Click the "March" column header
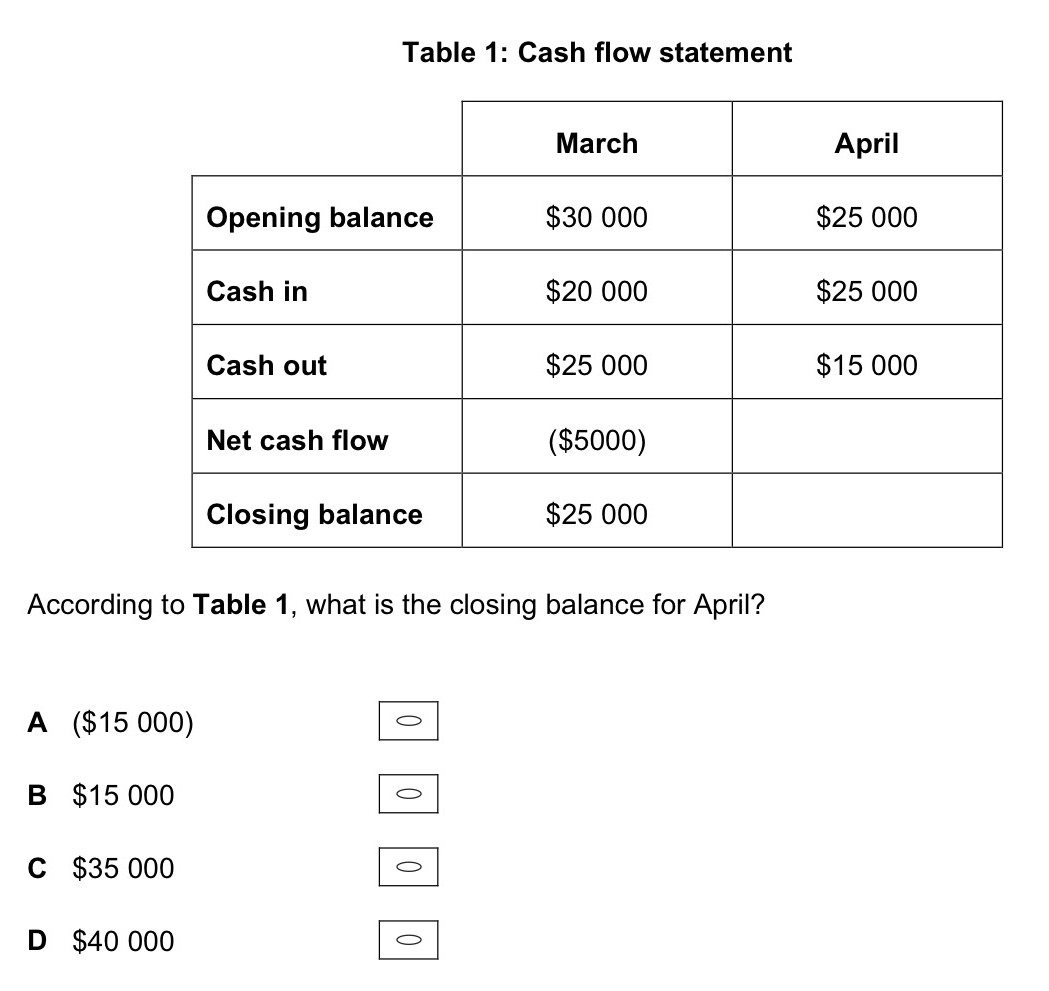This screenshot has width=1049, height=991. click(x=596, y=143)
